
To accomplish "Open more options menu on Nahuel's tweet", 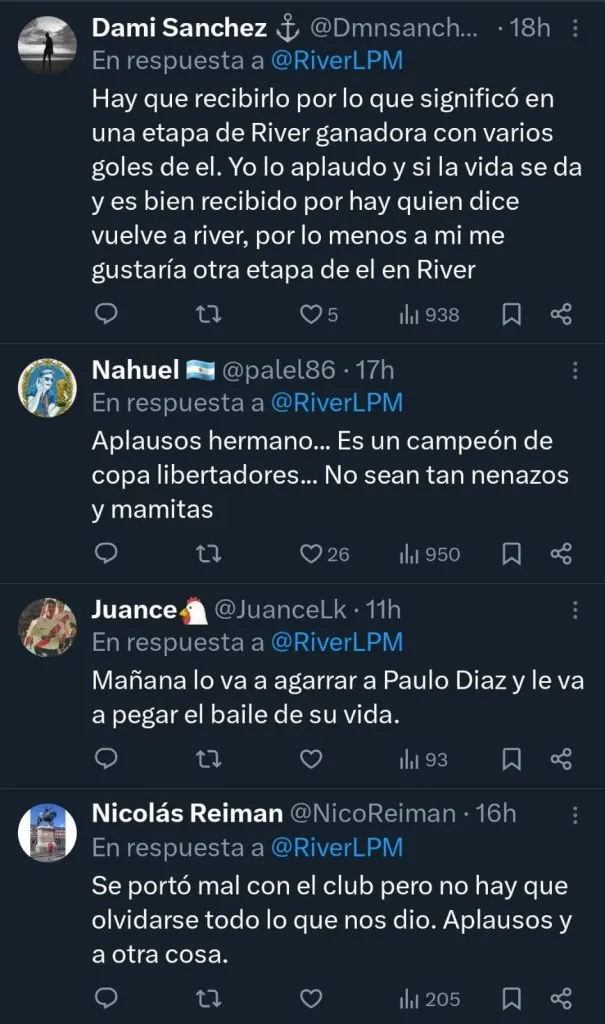I will [574, 371].
